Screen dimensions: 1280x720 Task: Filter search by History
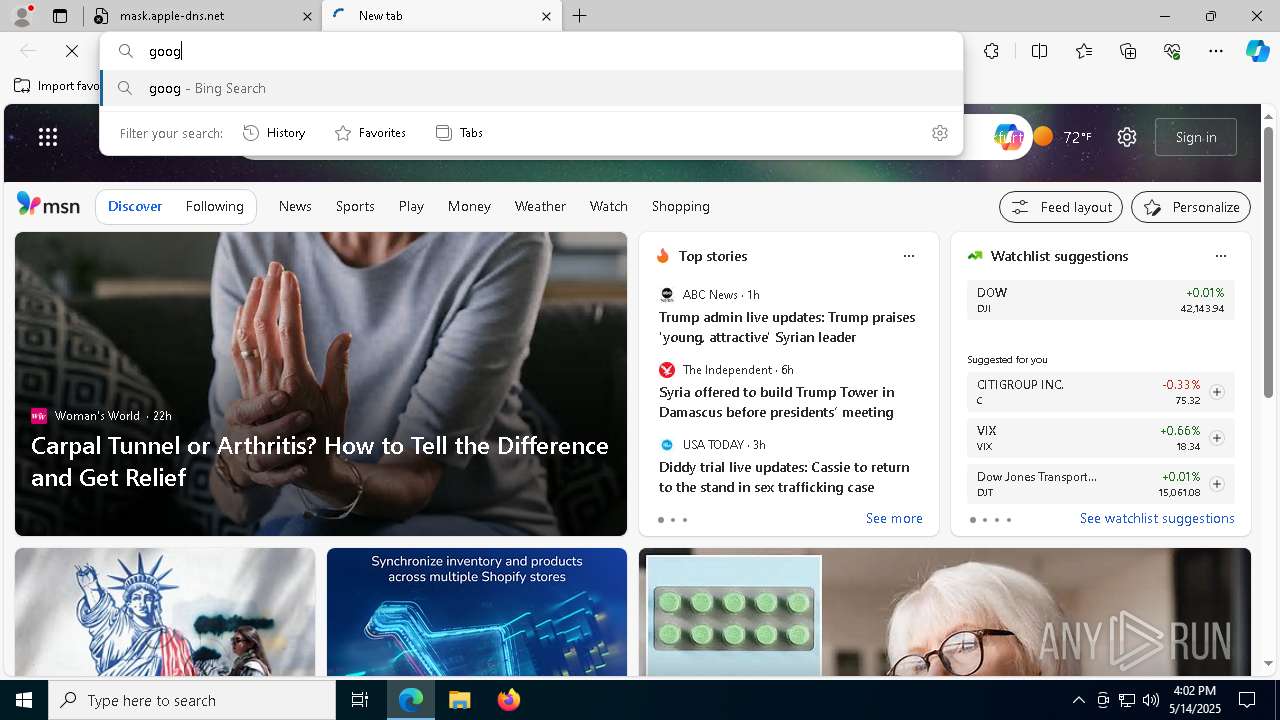(275, 133)
